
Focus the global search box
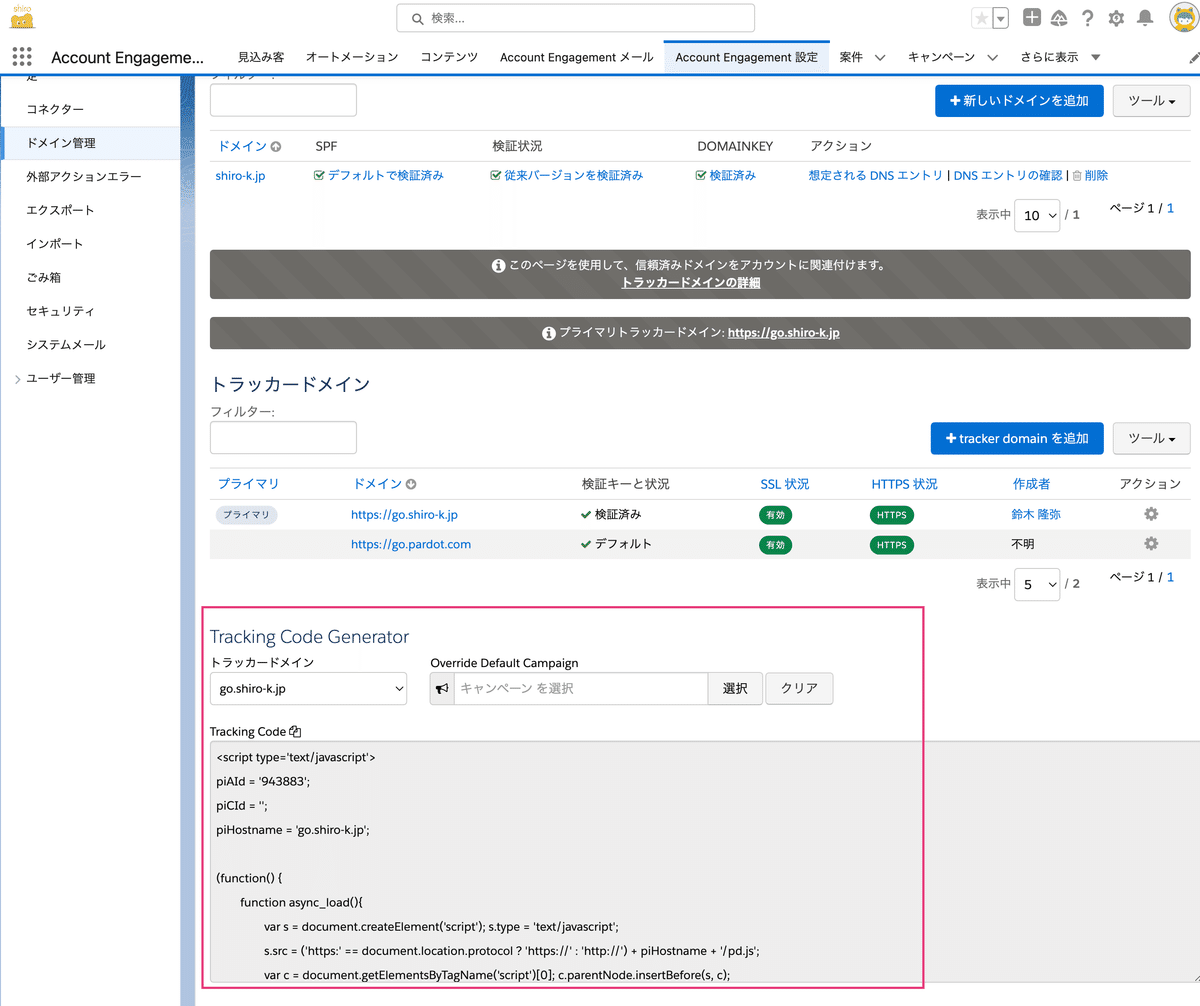575,18
